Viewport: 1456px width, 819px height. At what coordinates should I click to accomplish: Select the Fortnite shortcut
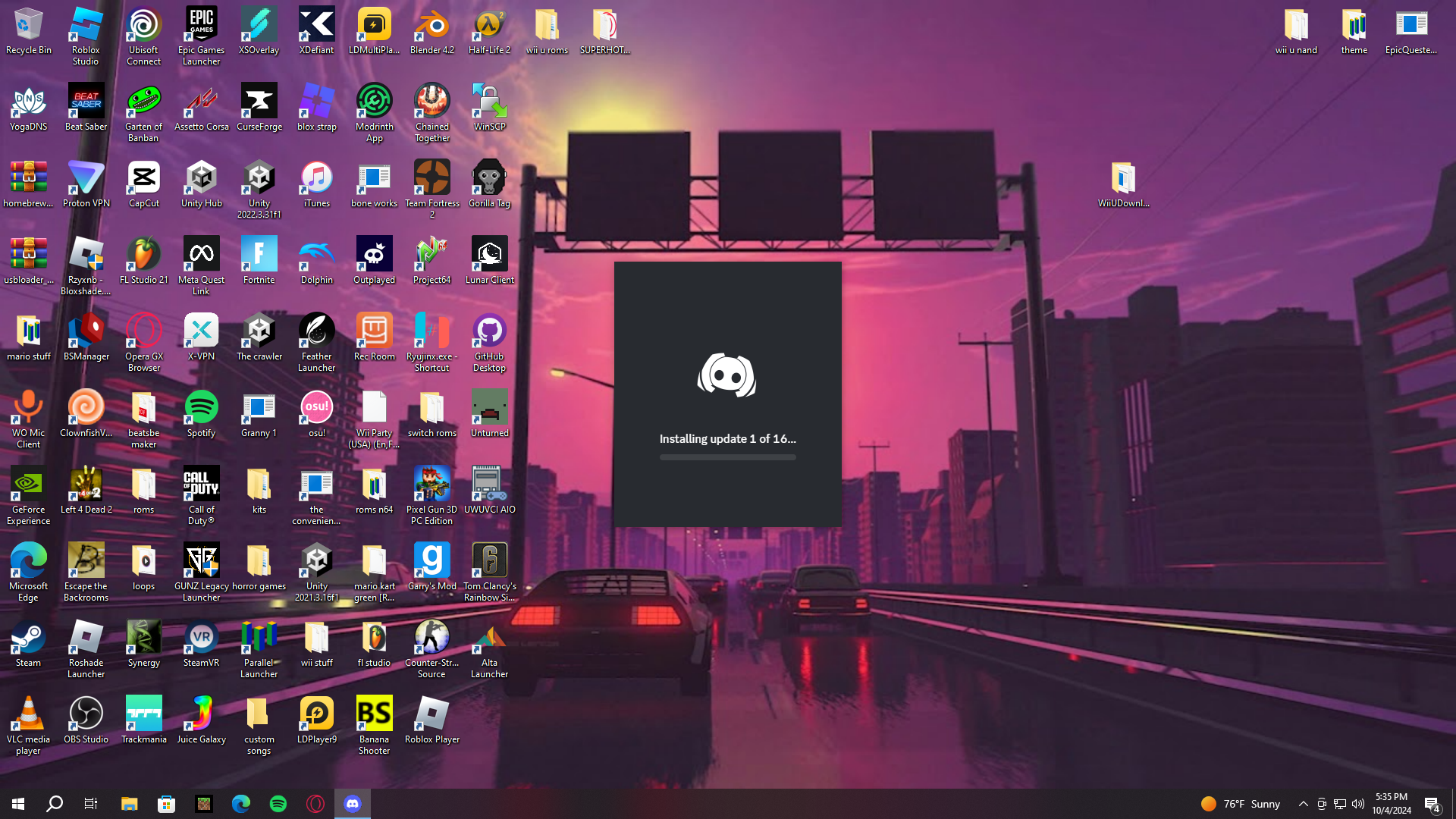click(x=259, y=262)
